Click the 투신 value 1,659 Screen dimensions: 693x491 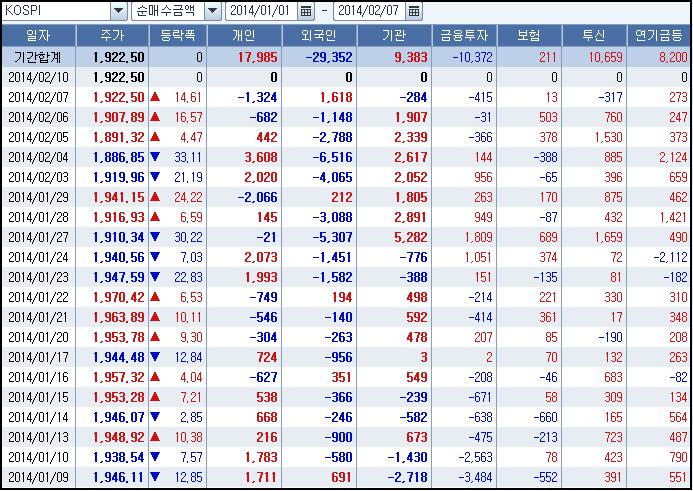[x=609, y=238]
